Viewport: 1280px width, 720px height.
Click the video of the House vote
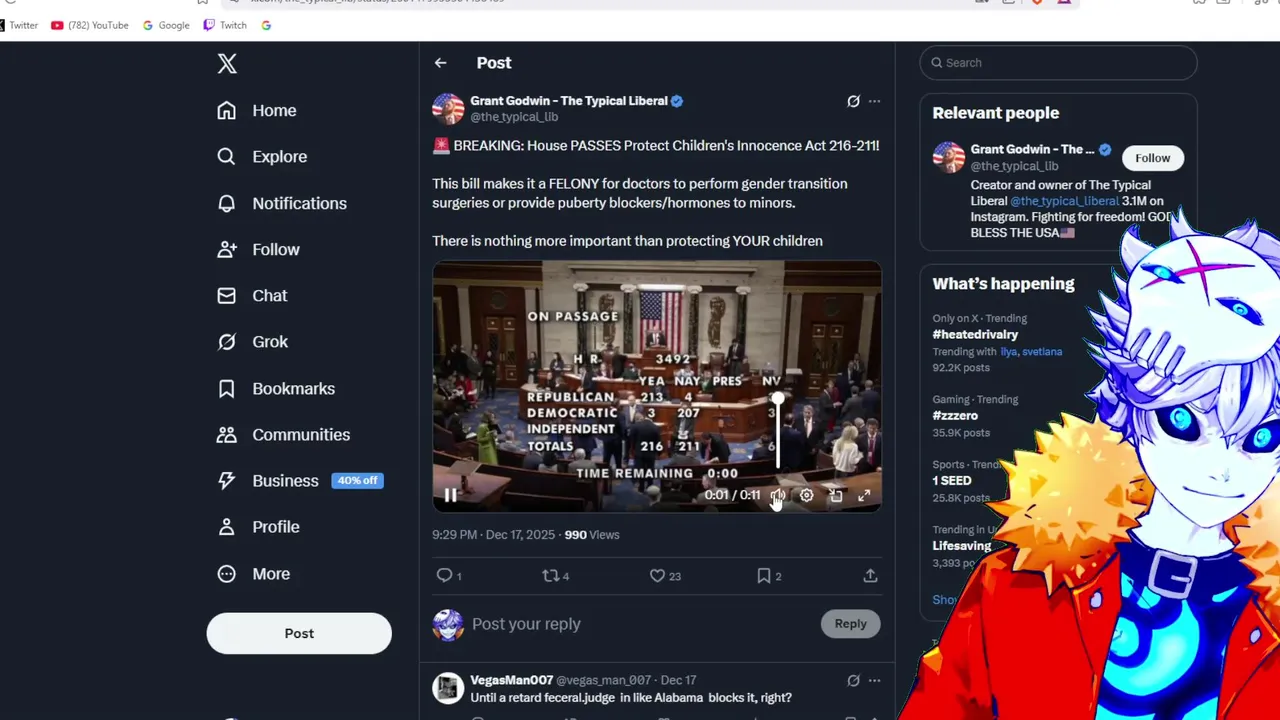coord(657,386)
